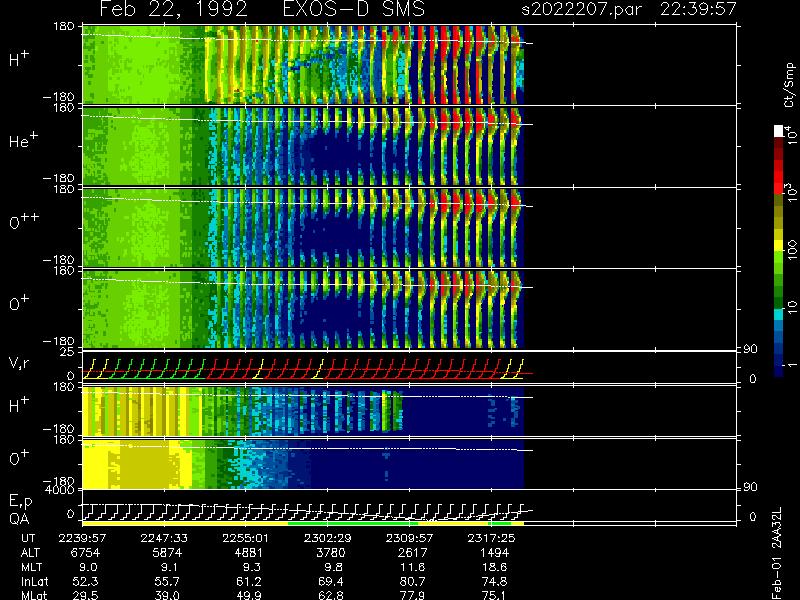Click the "MLT" row label
Viewport: 800px width, 600px height.
[x=31, y=567]
